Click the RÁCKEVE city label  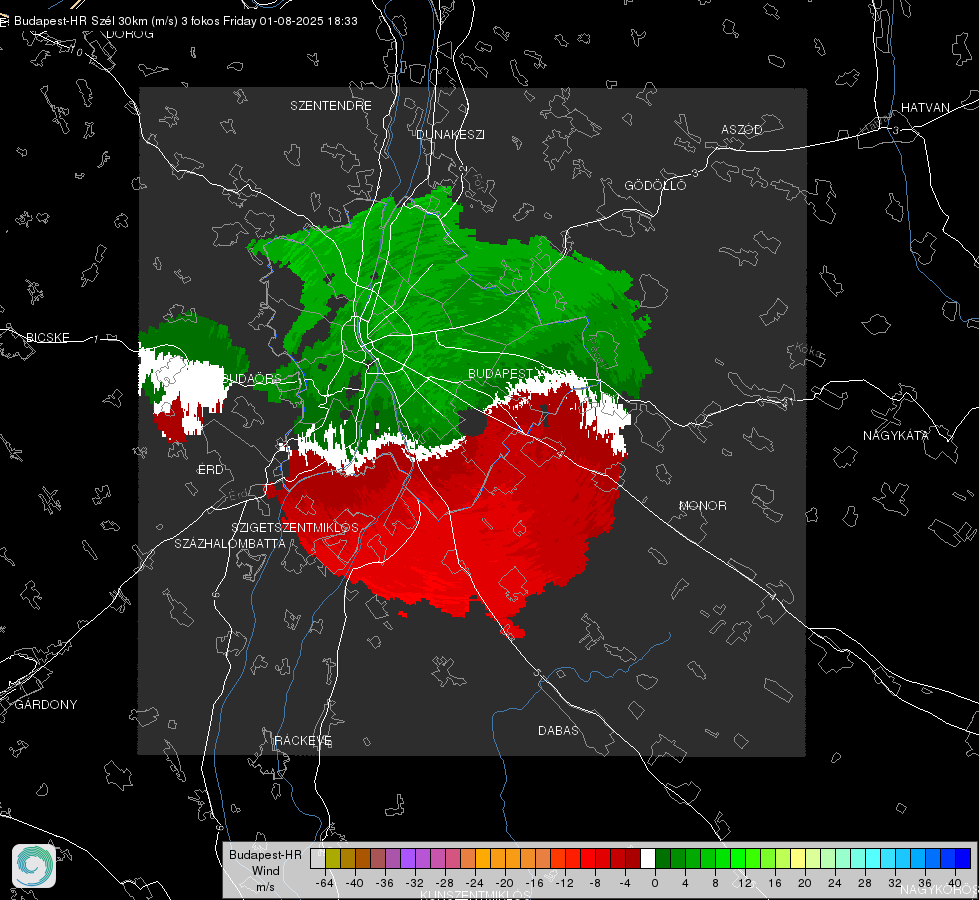(303, 740)
